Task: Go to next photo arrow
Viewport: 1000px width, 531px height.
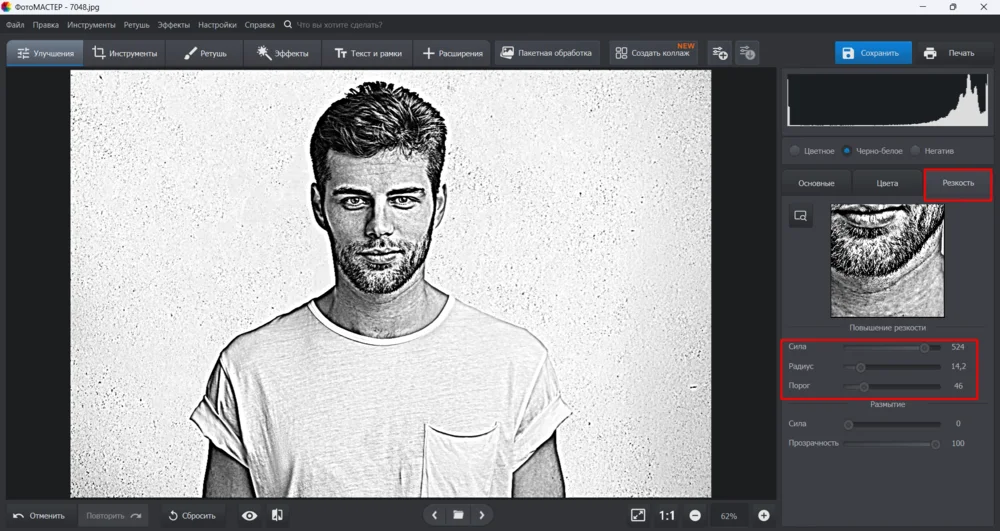Action: click(482, 515)
